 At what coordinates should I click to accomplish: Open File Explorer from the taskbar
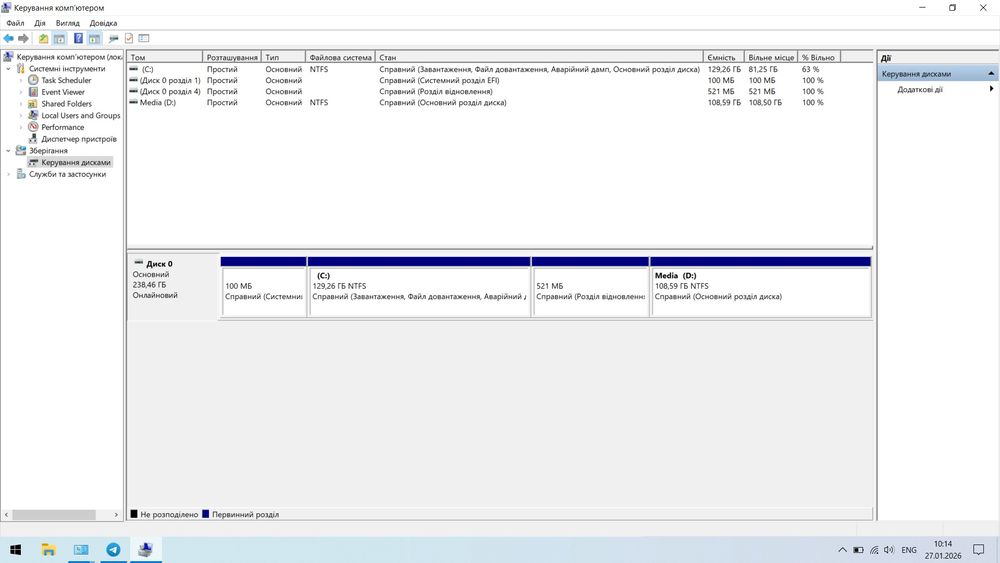(48, 550)
